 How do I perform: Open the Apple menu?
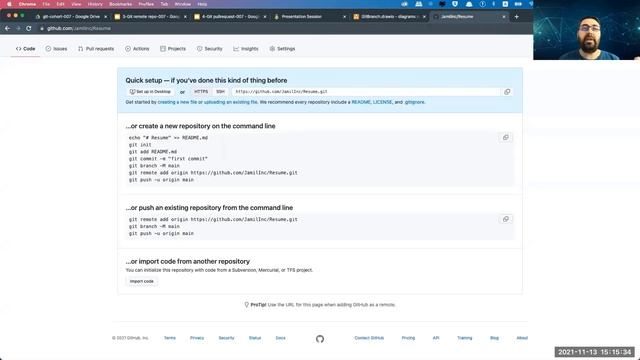[9, 4]
